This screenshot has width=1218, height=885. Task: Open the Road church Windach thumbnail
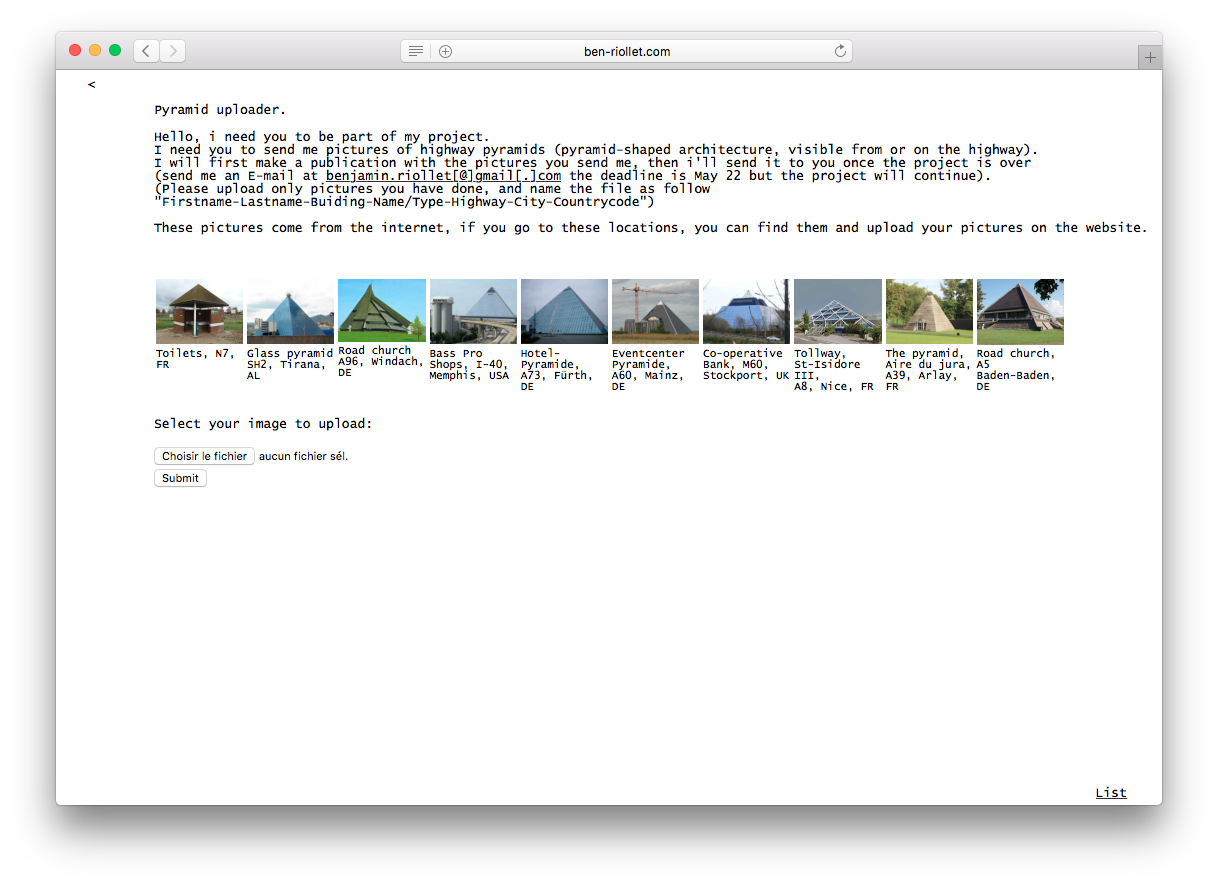[382, 310]
